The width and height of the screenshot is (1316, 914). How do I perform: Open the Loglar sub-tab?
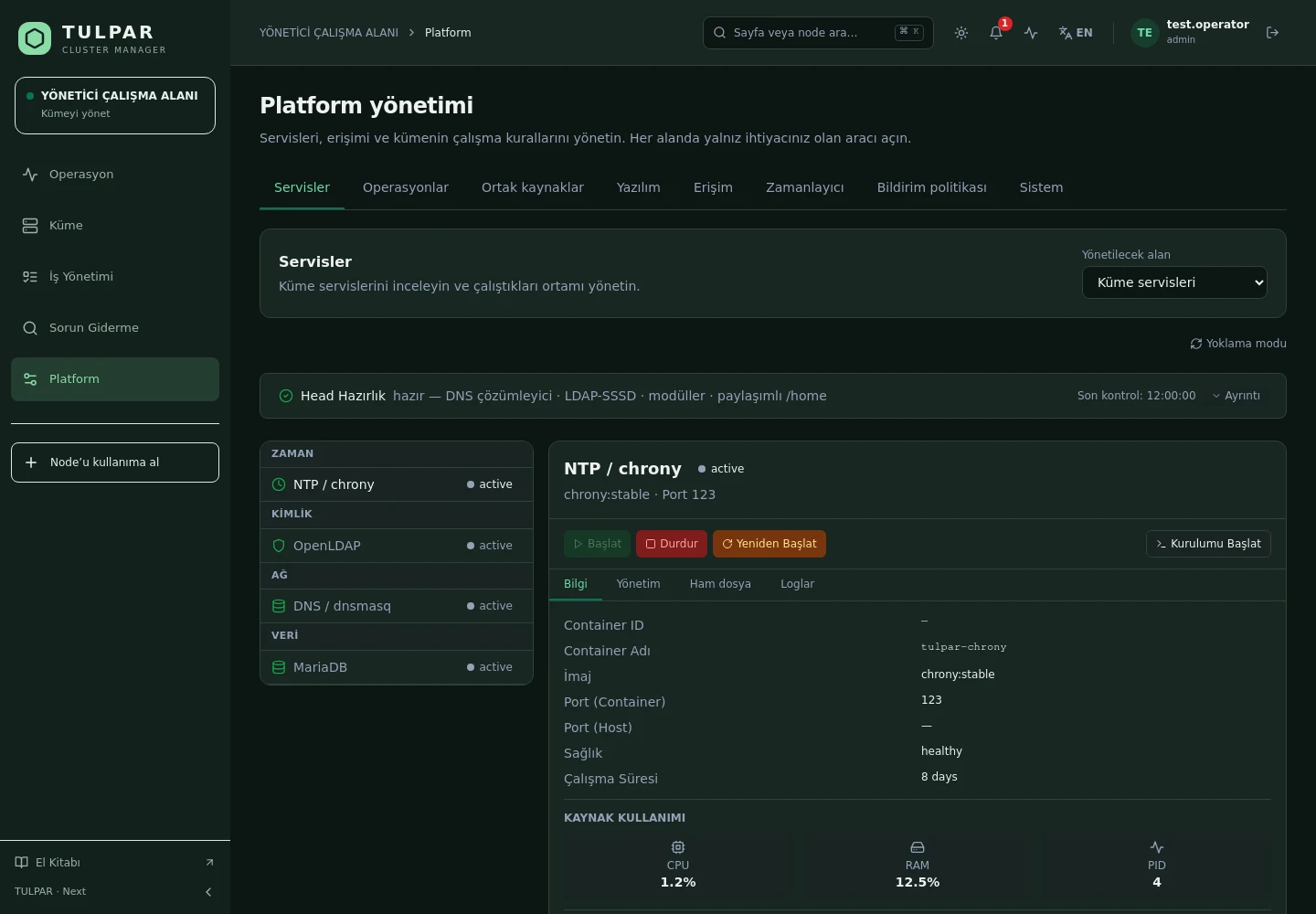click(x=797, y=584)
